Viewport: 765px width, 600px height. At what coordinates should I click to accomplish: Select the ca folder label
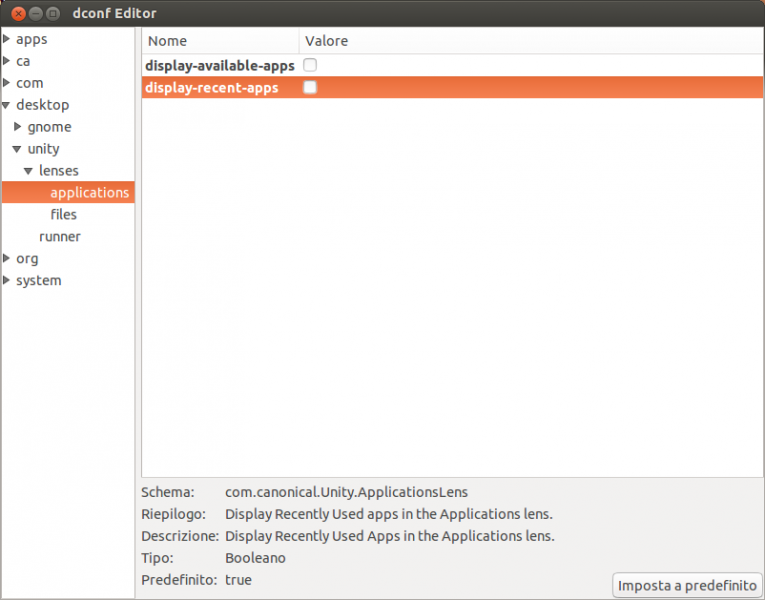coord(23,61)
